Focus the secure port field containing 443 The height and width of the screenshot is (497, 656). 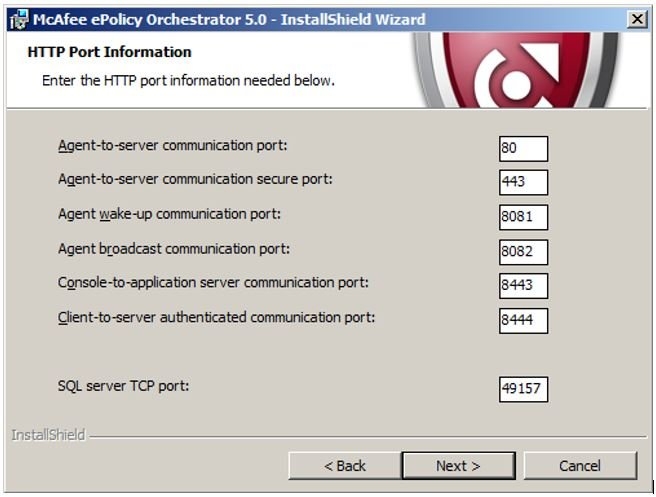[523, 182]
